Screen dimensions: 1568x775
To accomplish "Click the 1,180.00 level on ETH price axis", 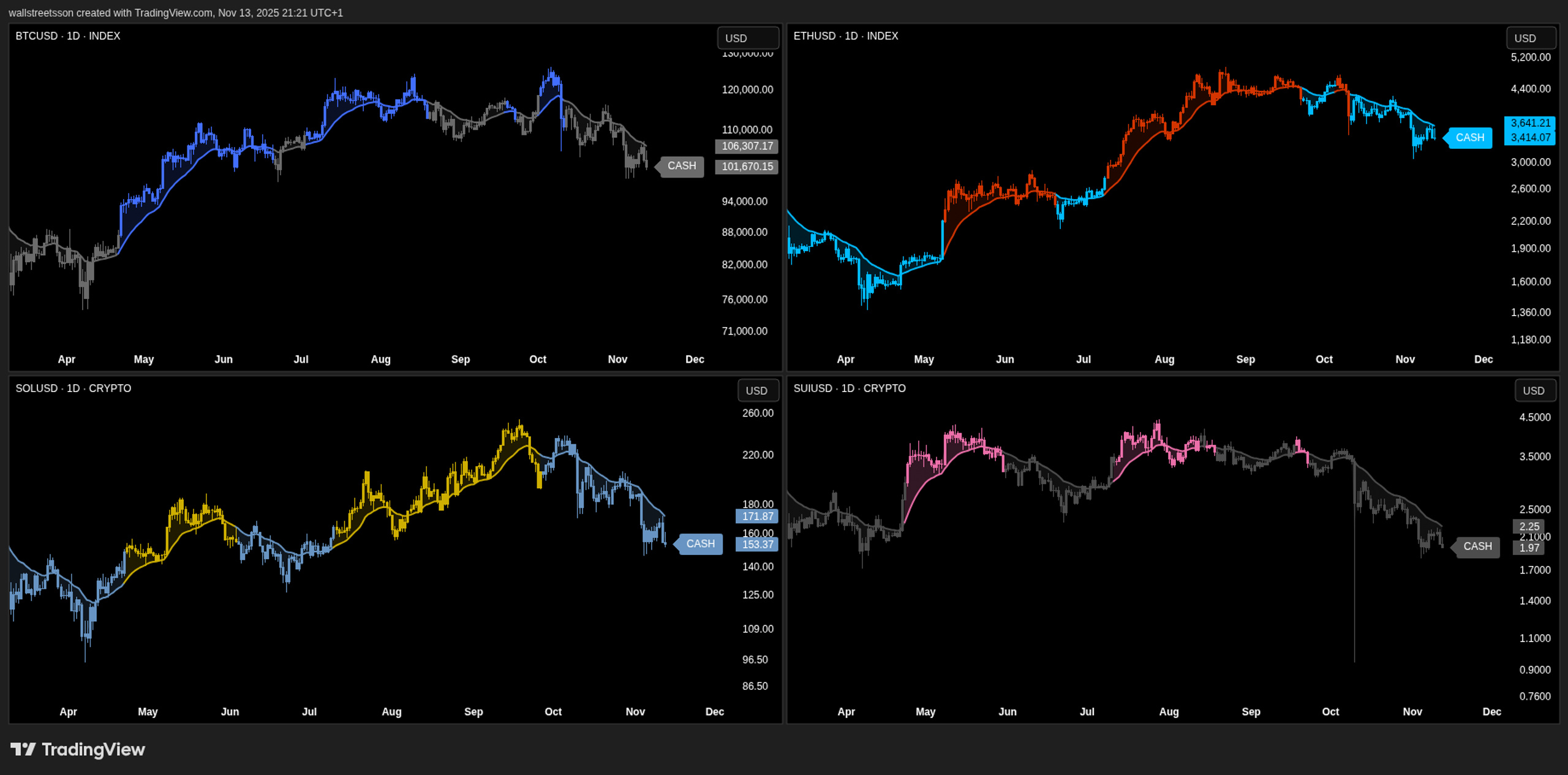I will pos(1531,340).
